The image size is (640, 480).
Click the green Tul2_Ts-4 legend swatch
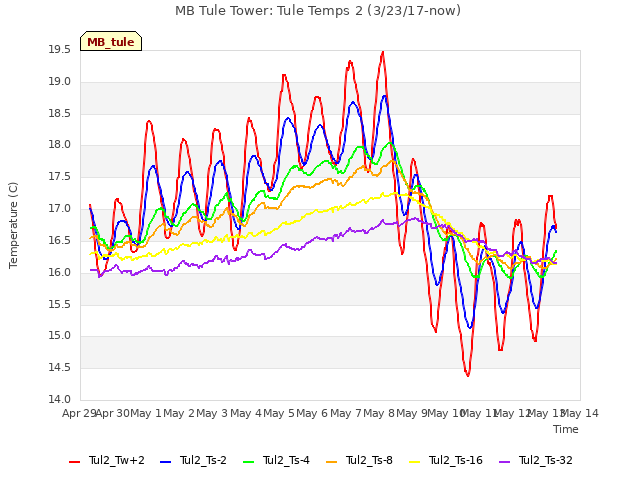(248, 461)
